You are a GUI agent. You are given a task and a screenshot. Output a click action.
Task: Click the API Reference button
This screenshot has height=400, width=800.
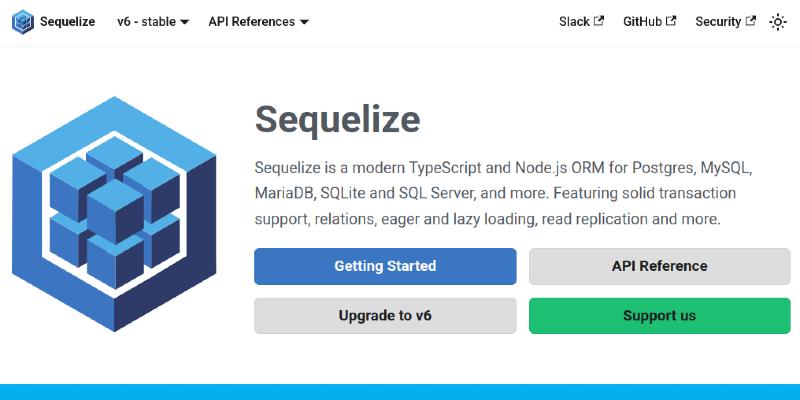tap(659, 266)
